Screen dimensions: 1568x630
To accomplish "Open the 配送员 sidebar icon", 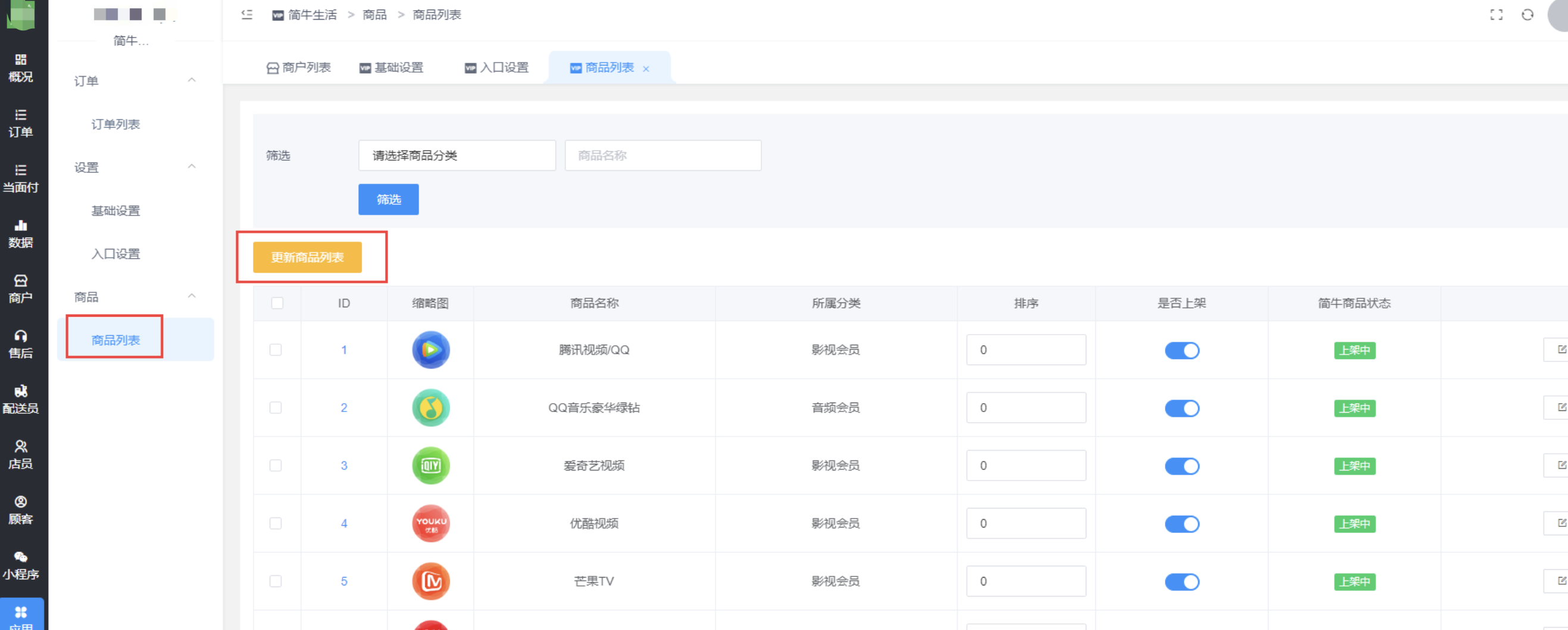I will coord(21,400).
